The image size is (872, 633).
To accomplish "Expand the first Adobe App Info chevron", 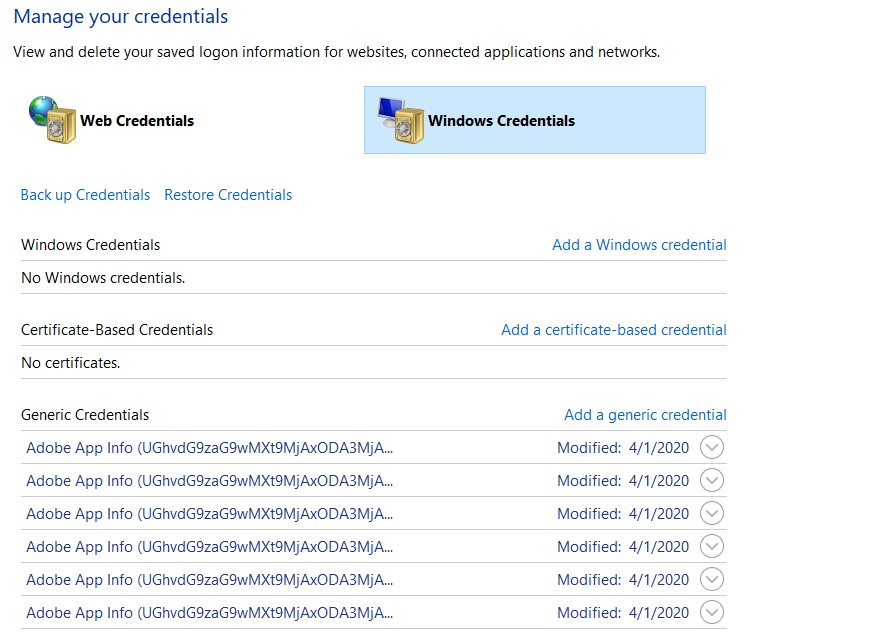I will [x=712, y=448].
